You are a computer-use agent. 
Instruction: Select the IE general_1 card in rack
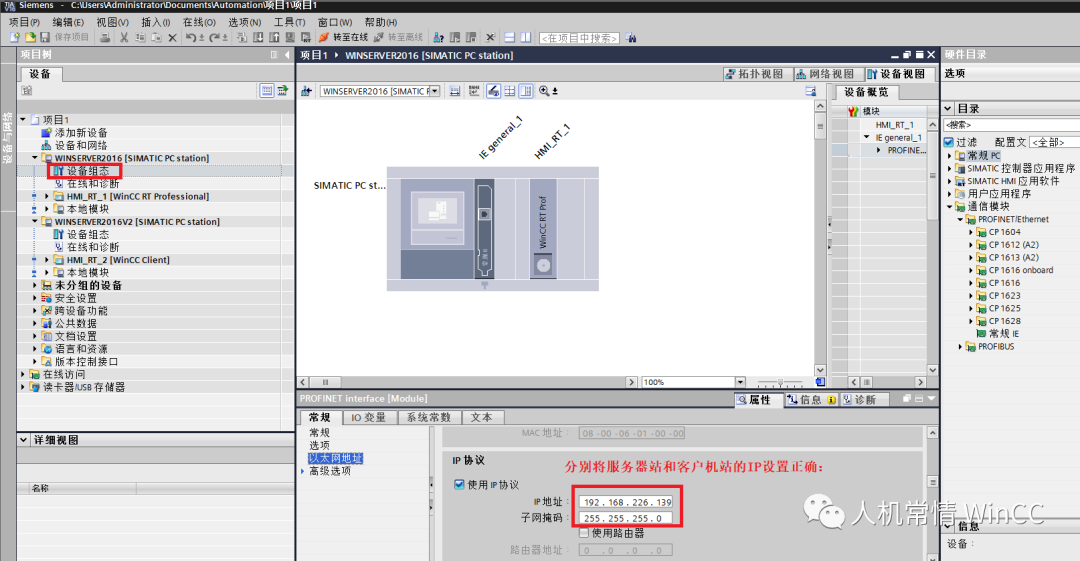click(484, 228)
